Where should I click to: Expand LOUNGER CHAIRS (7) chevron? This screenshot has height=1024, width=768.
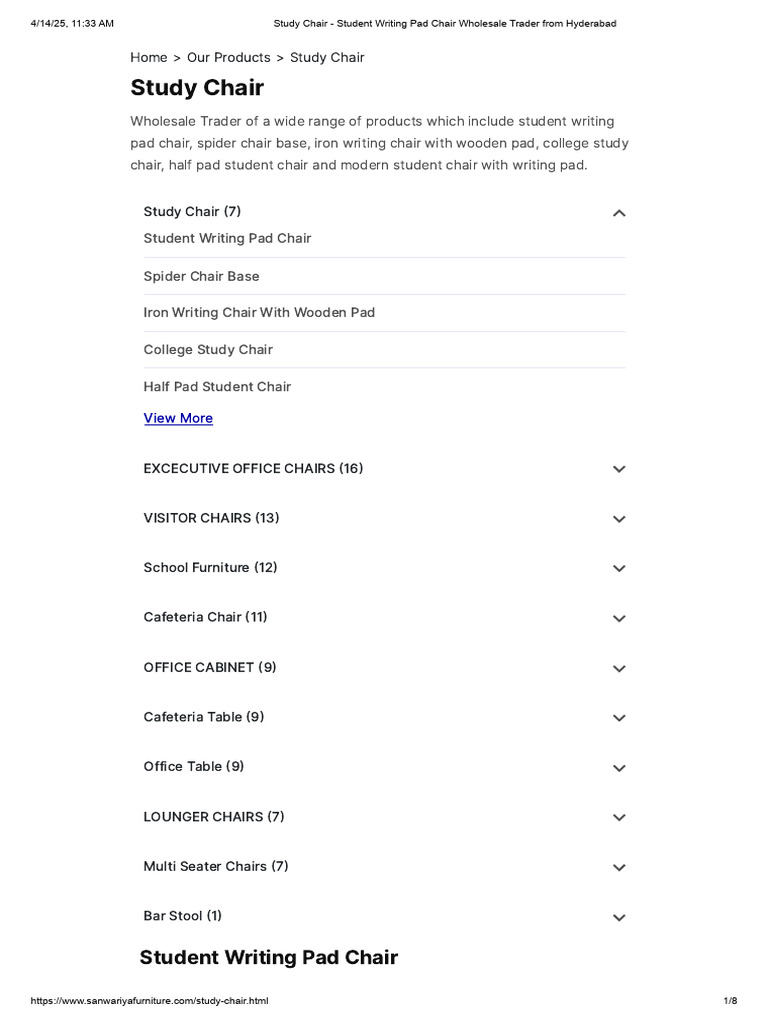click(x=618, y=817)
